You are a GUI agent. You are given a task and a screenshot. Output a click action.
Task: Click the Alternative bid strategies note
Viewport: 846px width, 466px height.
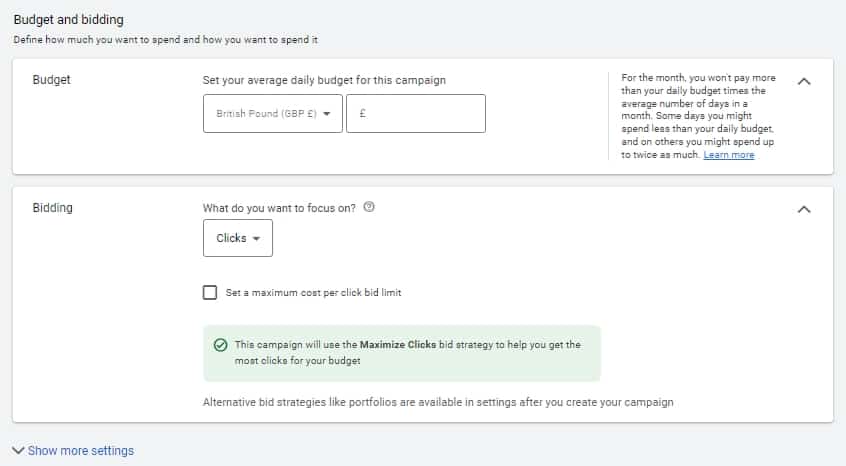point(438,402)
